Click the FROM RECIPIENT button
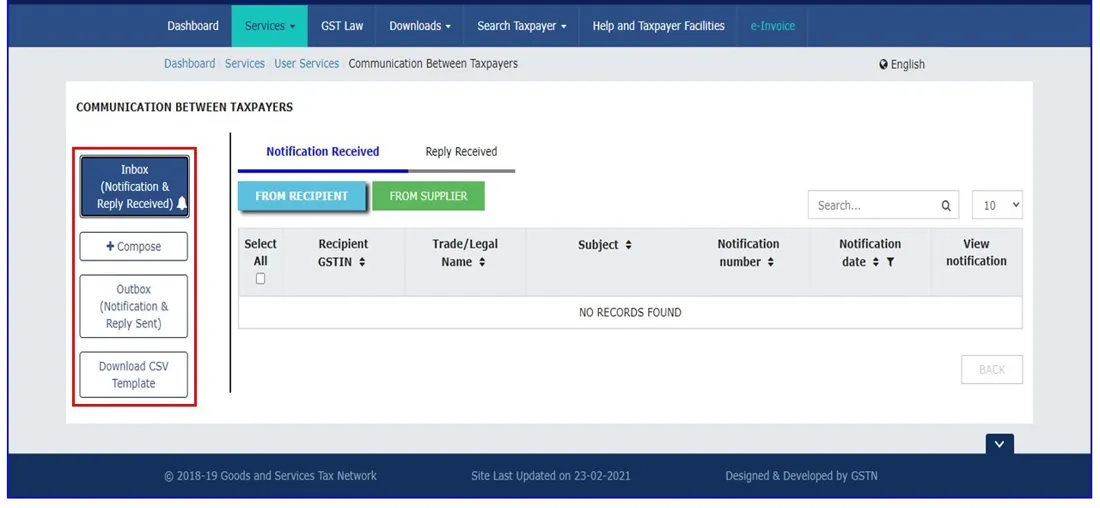Screen dimensions: 1100x508 [x=302, y=196]
